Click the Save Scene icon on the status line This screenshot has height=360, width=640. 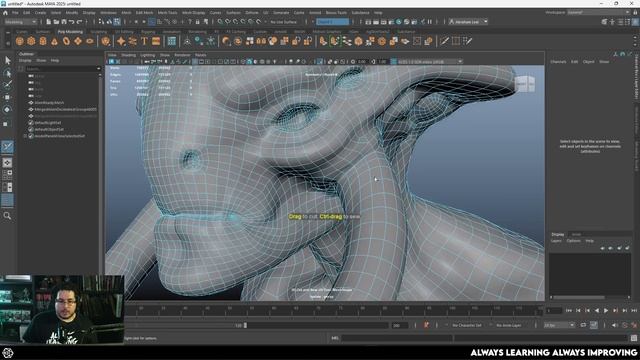coord(64,22)
